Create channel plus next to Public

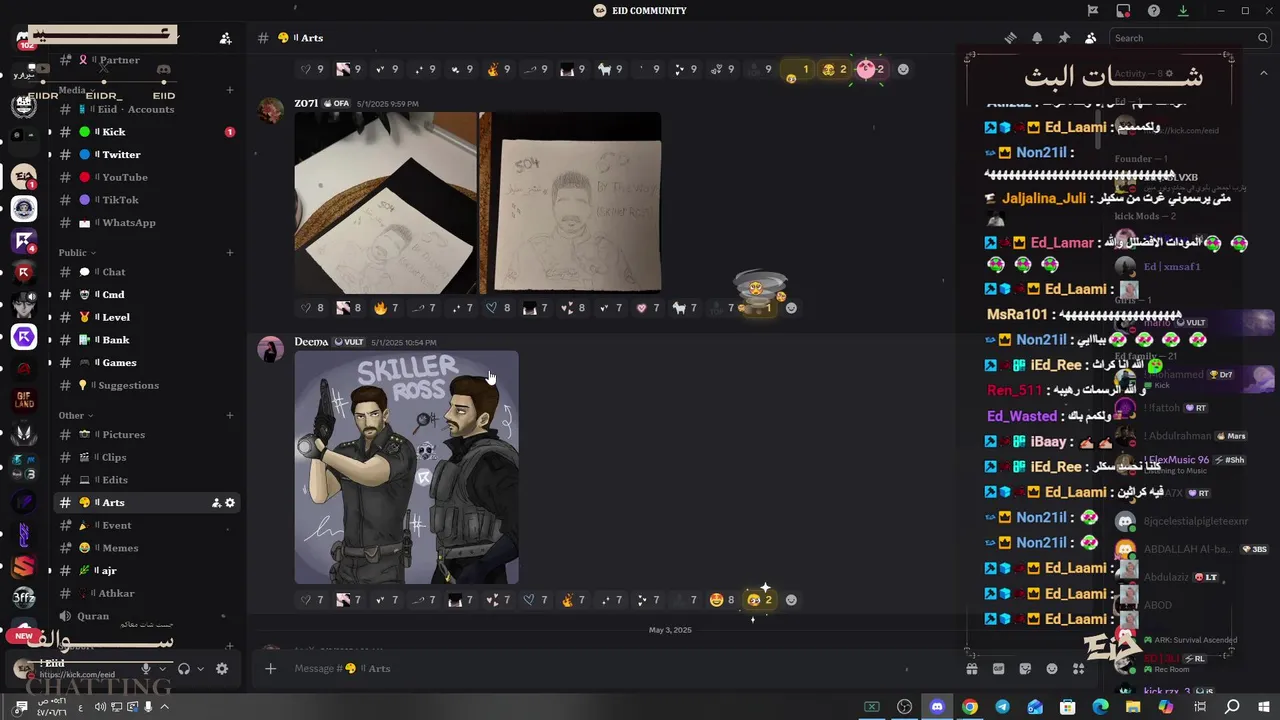[230, 253]
